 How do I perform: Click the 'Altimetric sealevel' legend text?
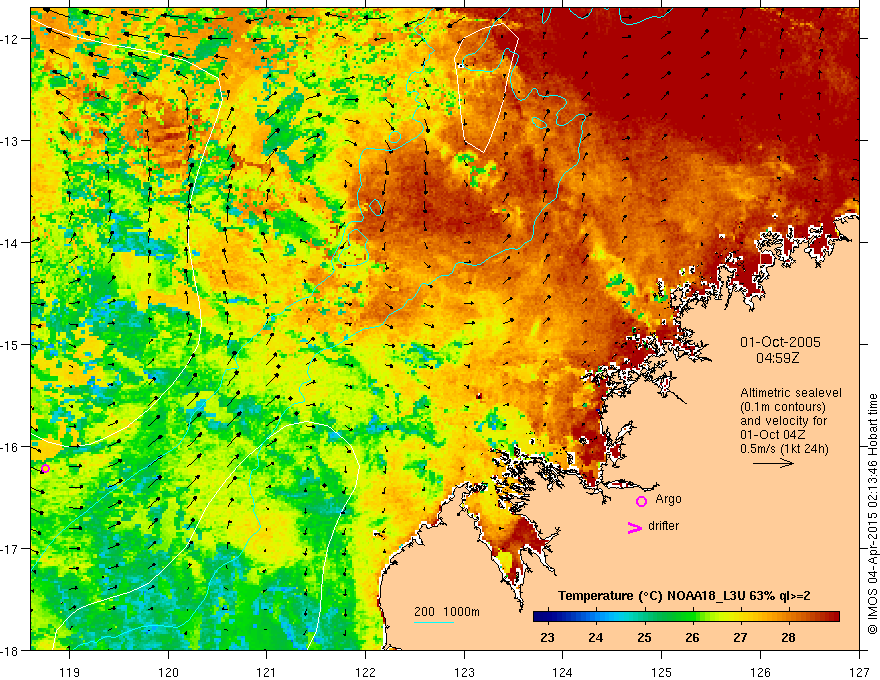point(791,393)
